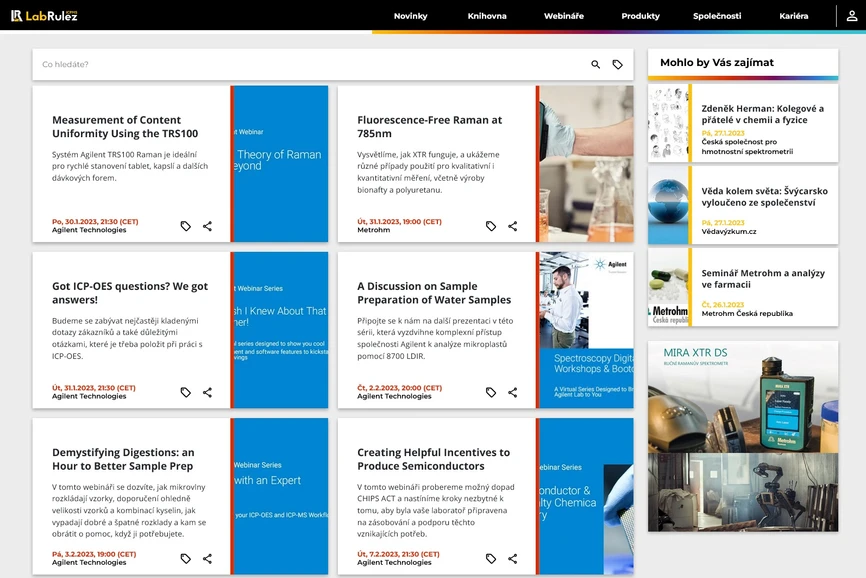The width and height of the screenshot is (866, 578).
Task: Click the Zdeněk Herman sketch thumbnail
Action: pyautogui.click(x=668, y=123)
